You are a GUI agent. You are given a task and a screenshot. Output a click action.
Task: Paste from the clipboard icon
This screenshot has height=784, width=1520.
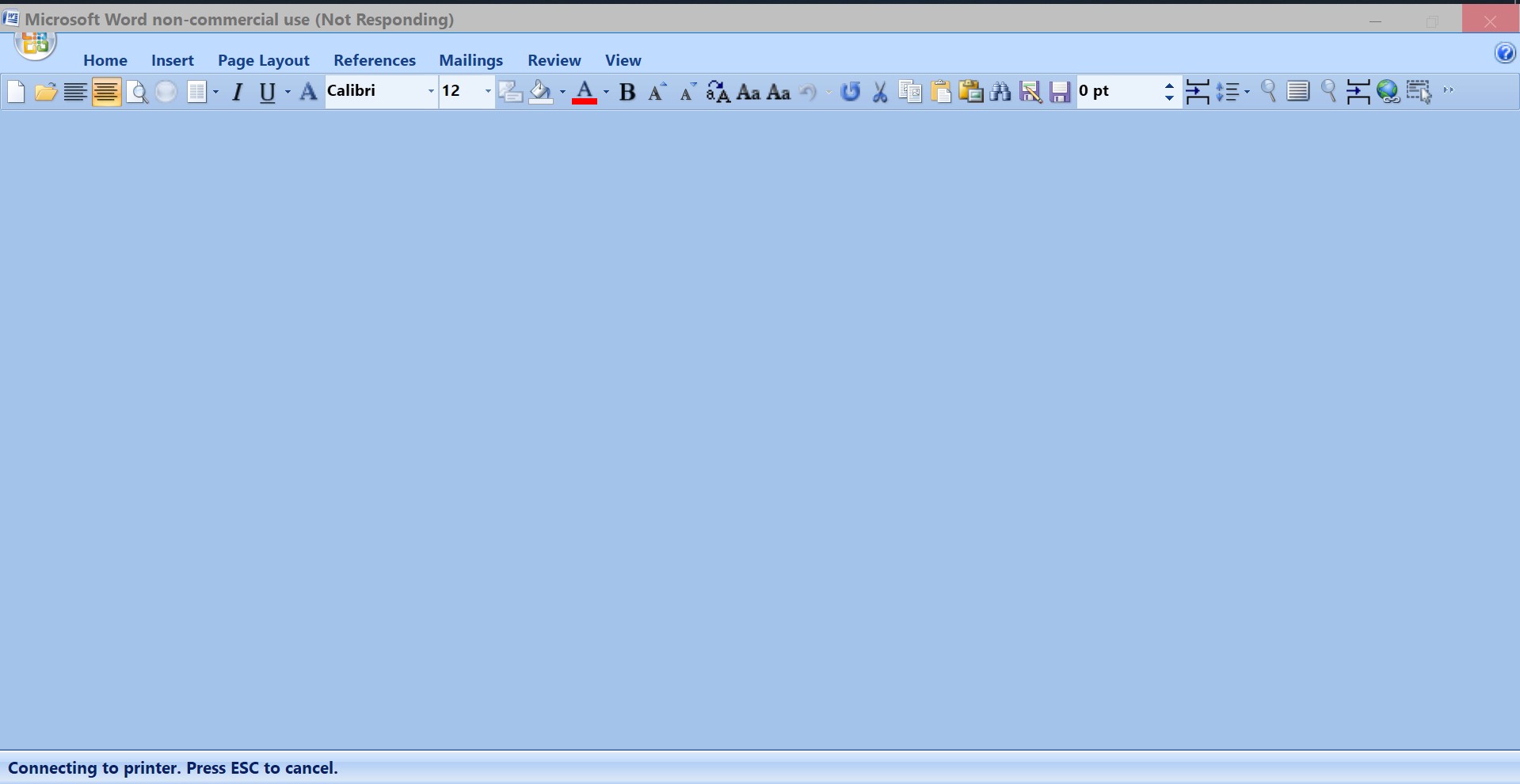pos(941,92)
